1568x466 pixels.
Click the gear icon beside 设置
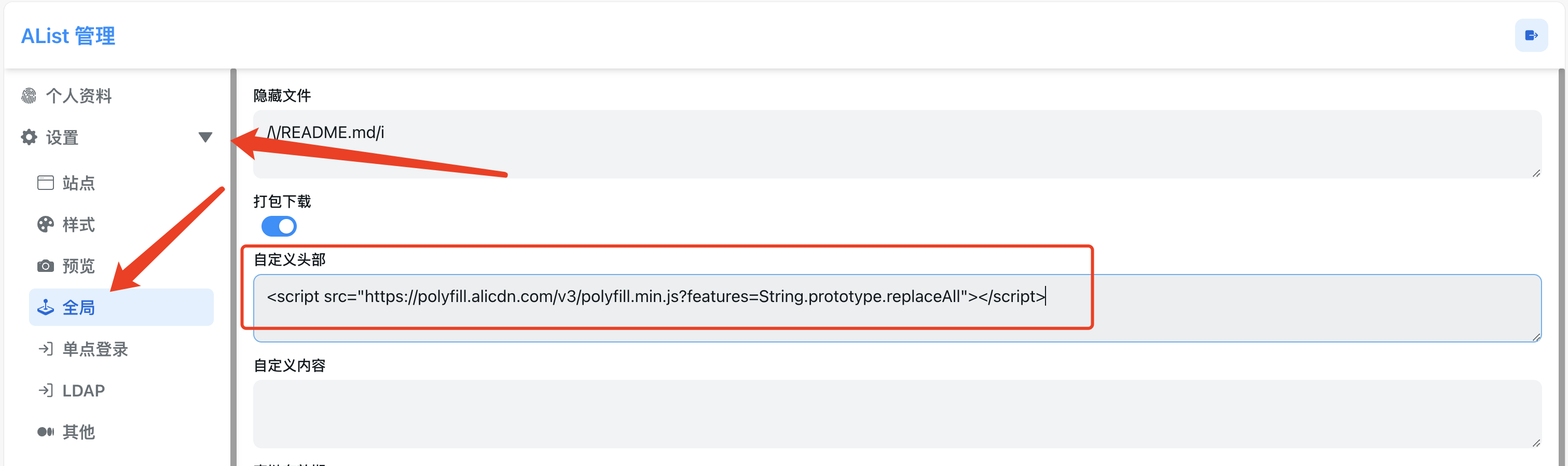(29, 137)
